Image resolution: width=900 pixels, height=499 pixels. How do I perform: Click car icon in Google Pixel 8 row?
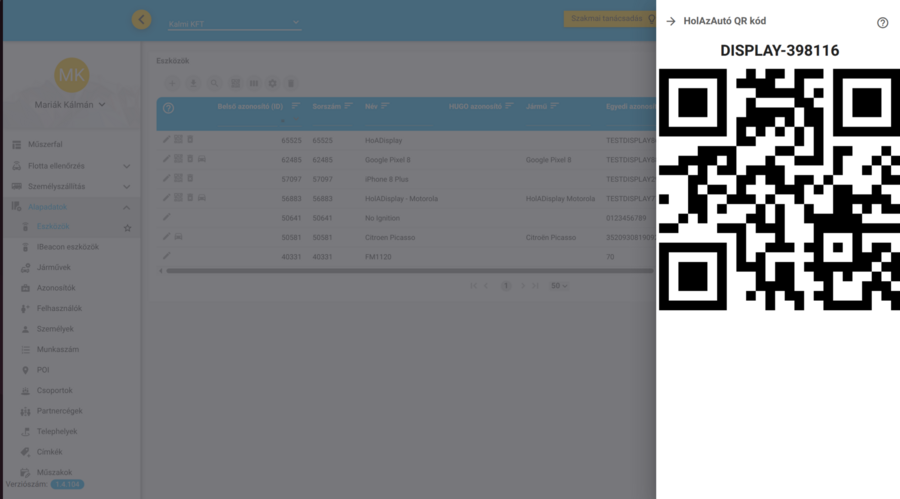coord(201,158)
